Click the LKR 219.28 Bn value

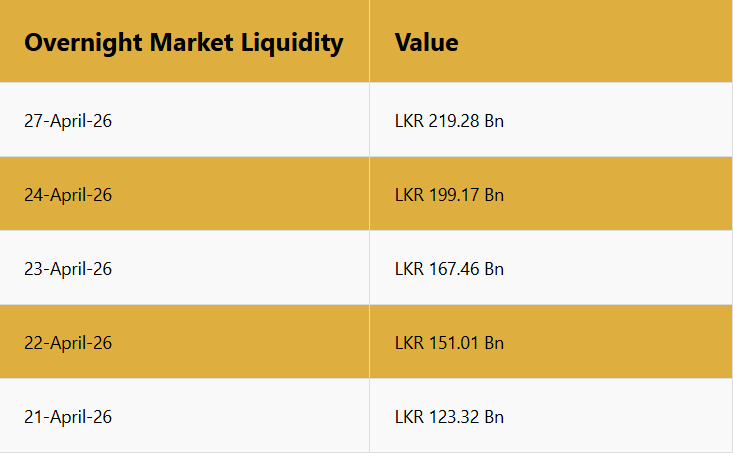(x=449, y=121)
